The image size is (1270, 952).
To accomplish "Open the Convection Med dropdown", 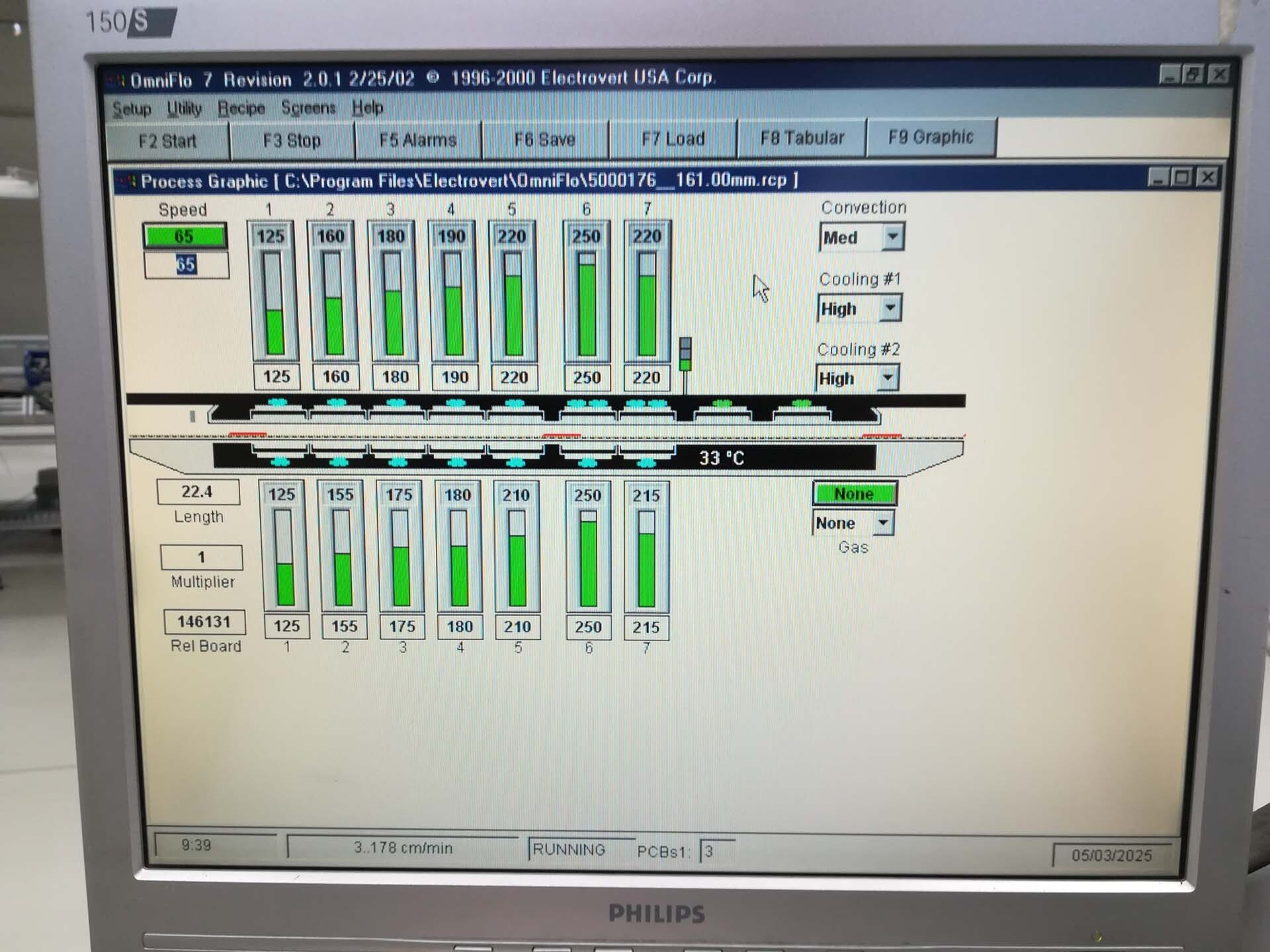I will (x=892, y=237).
